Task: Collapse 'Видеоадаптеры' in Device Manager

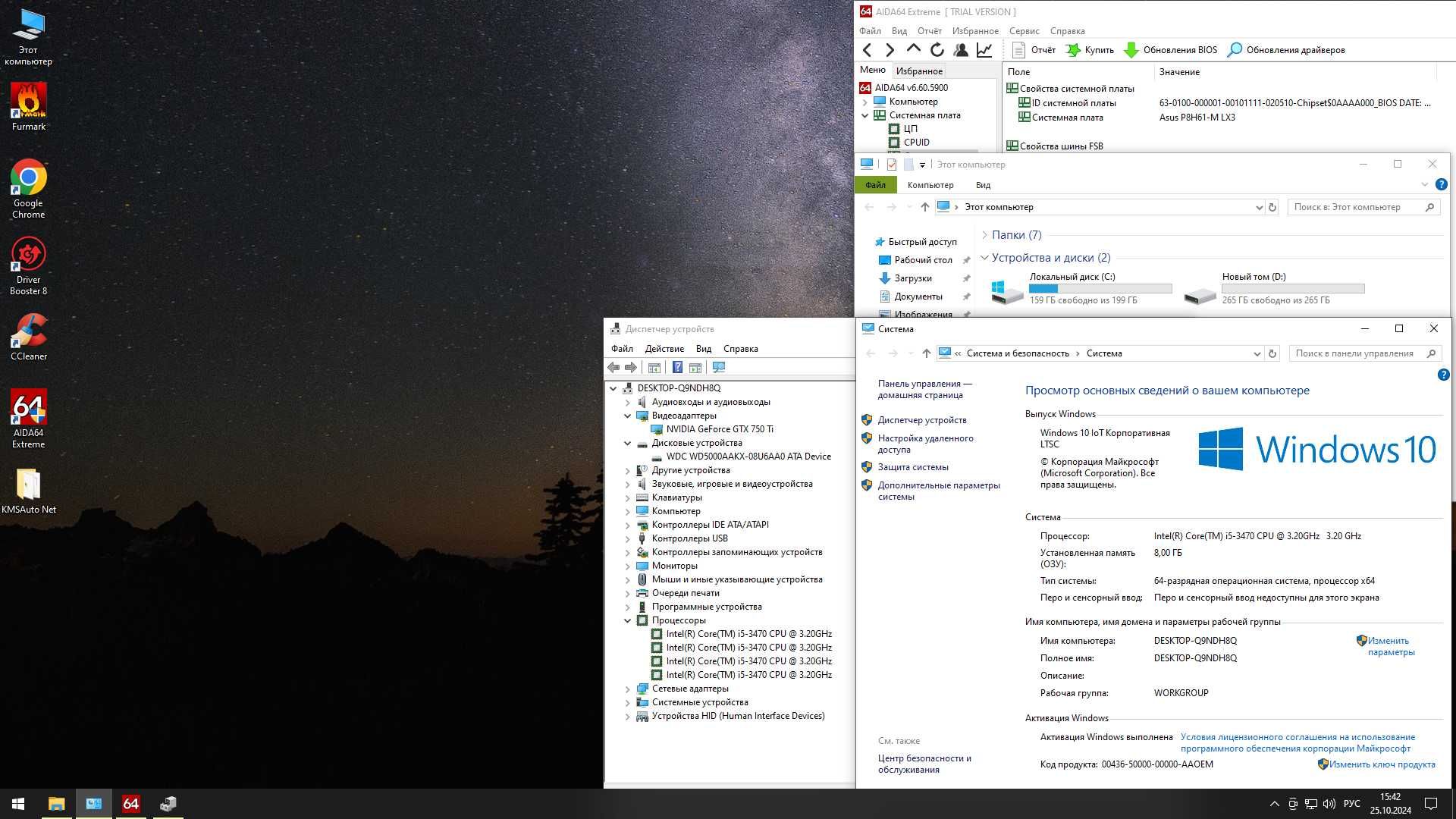Action: pos(627,416)
